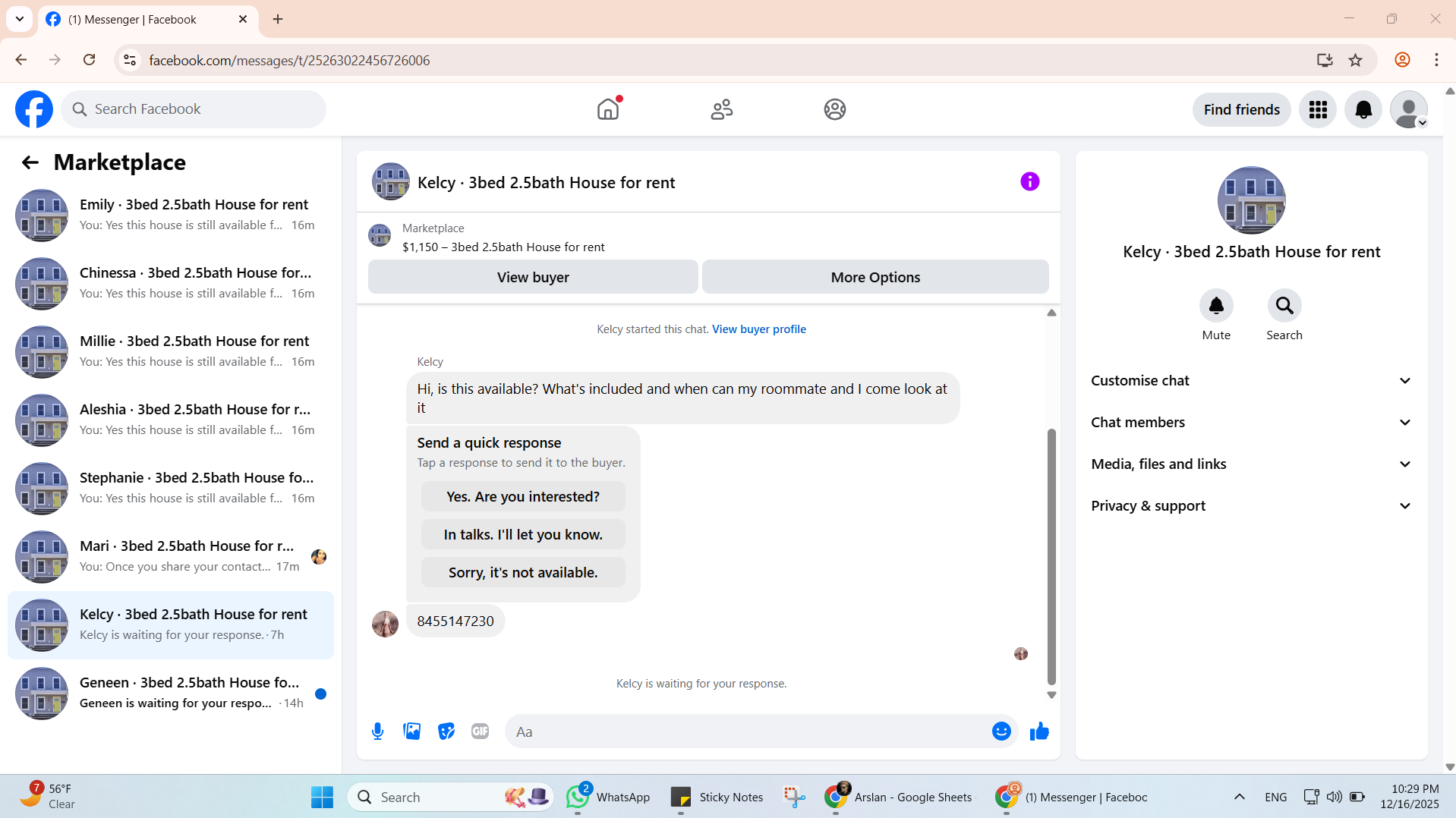Open the Millie house conversation
This screenshot has height=818, width=1456.
click(171, 352)
